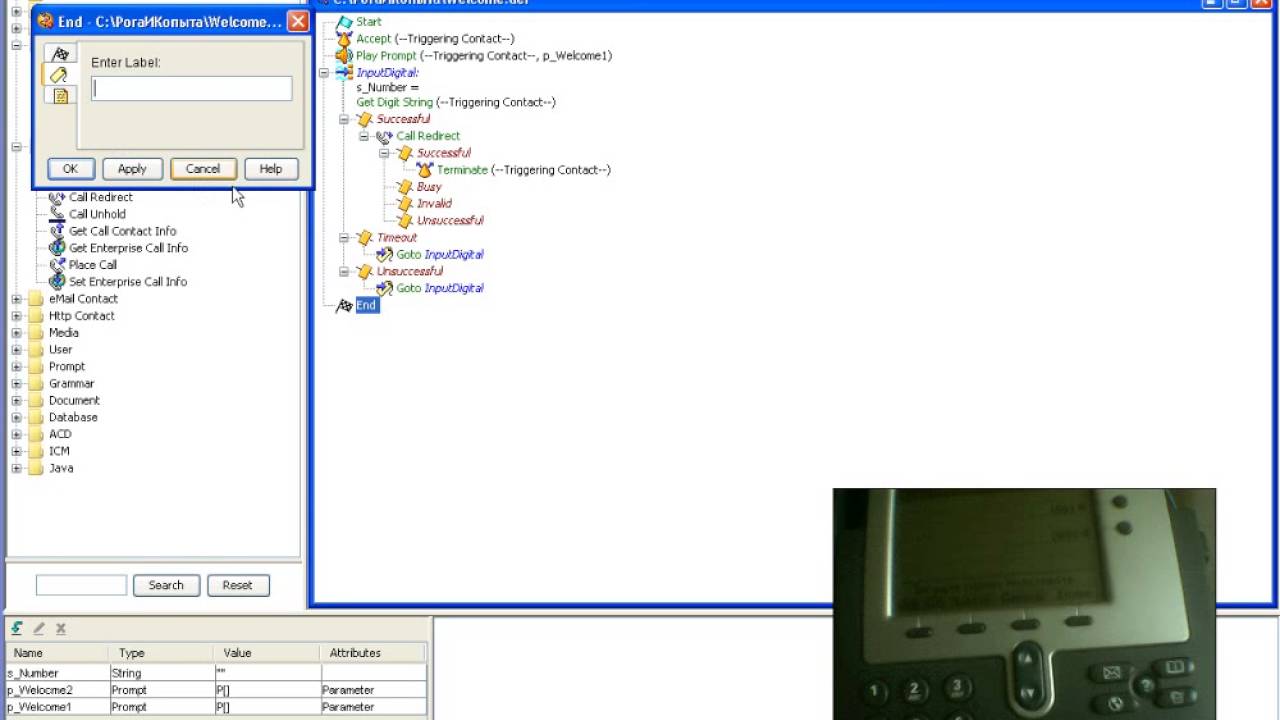Click the Value column header
1280x720 pixels.
click(x=266, y=653)
